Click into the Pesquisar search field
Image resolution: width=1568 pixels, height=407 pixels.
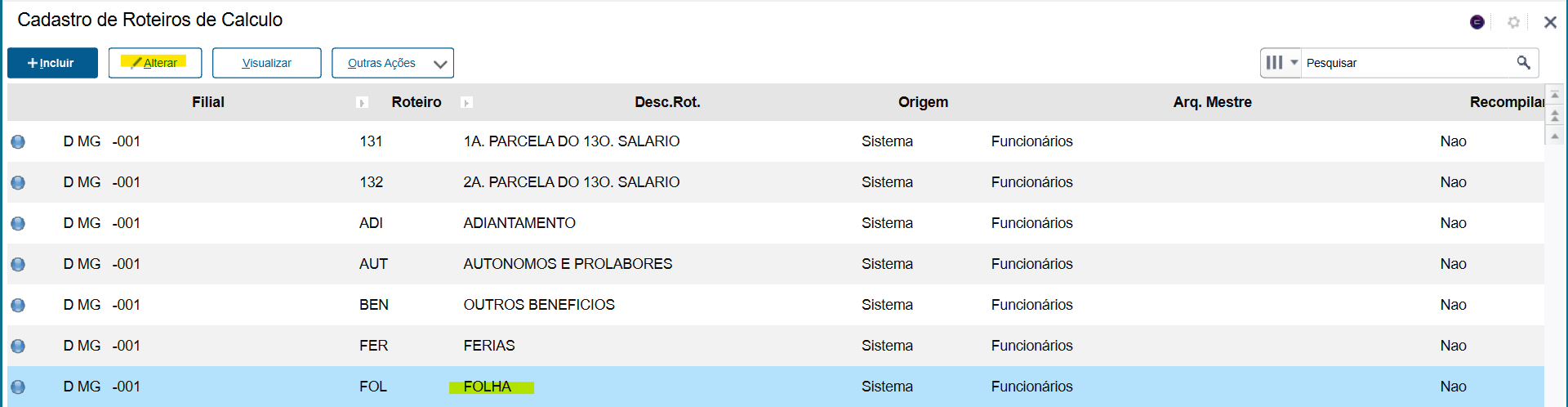pos(1406,63)
